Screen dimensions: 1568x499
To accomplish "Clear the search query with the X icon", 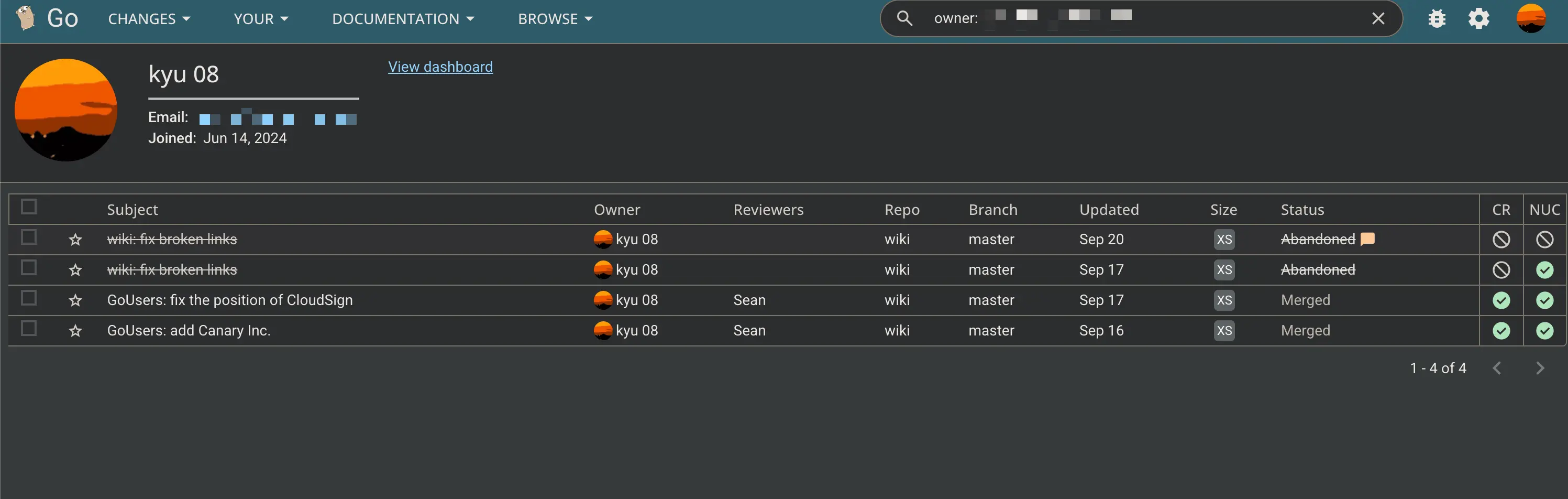I will click(x=1378, y=18).
